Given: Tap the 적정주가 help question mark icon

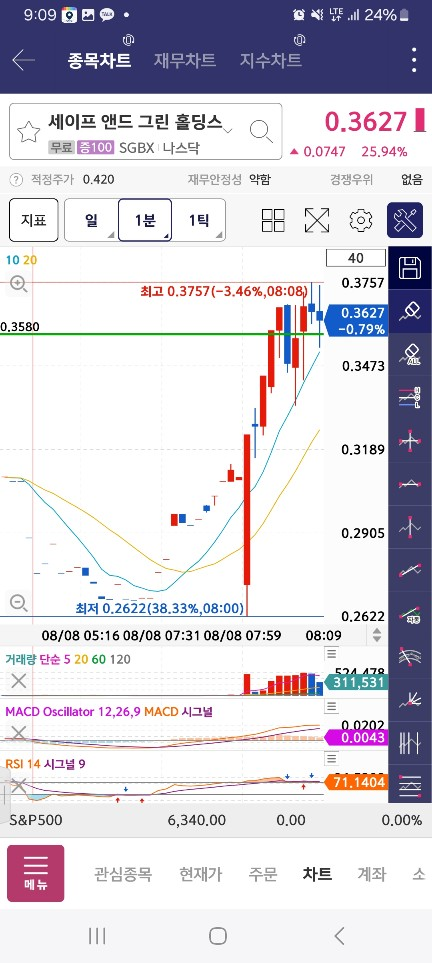Looking at the screenshot, I should coord(17,180).
